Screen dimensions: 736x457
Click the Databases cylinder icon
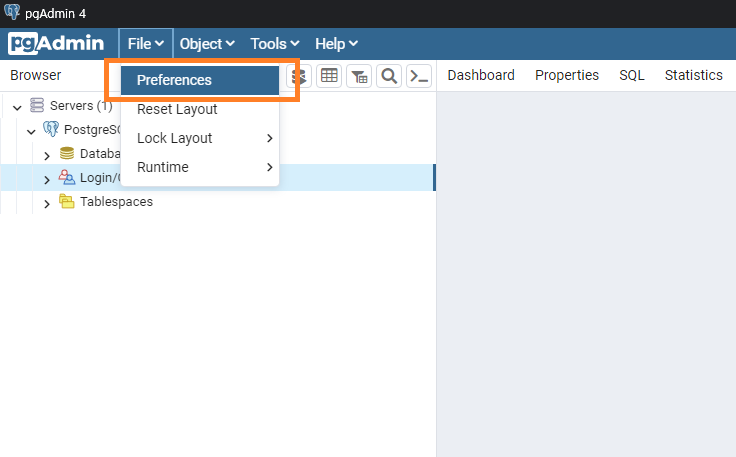tap(67, 153)
